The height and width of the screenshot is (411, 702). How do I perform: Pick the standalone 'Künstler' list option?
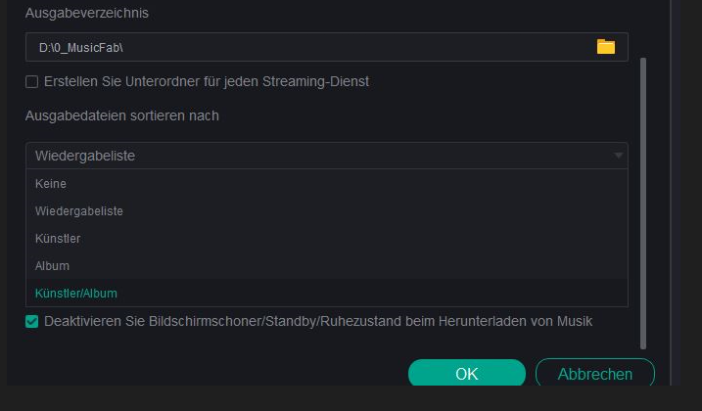tap(58, 239)
